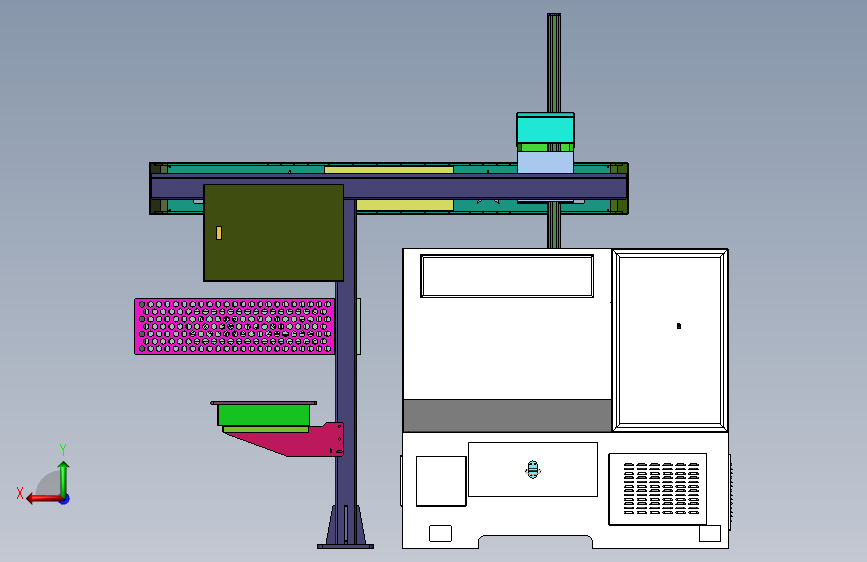The width and height of the screenshot is (867, 562).
Task: Select the machine's right foot pad
Action: (710, 533)
